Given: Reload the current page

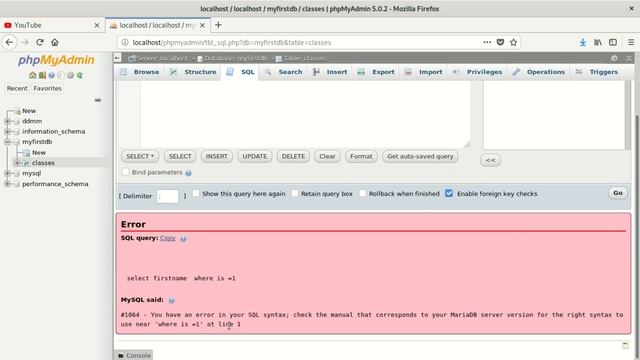Looking at the screenshot, I should (x=40, y=42).
